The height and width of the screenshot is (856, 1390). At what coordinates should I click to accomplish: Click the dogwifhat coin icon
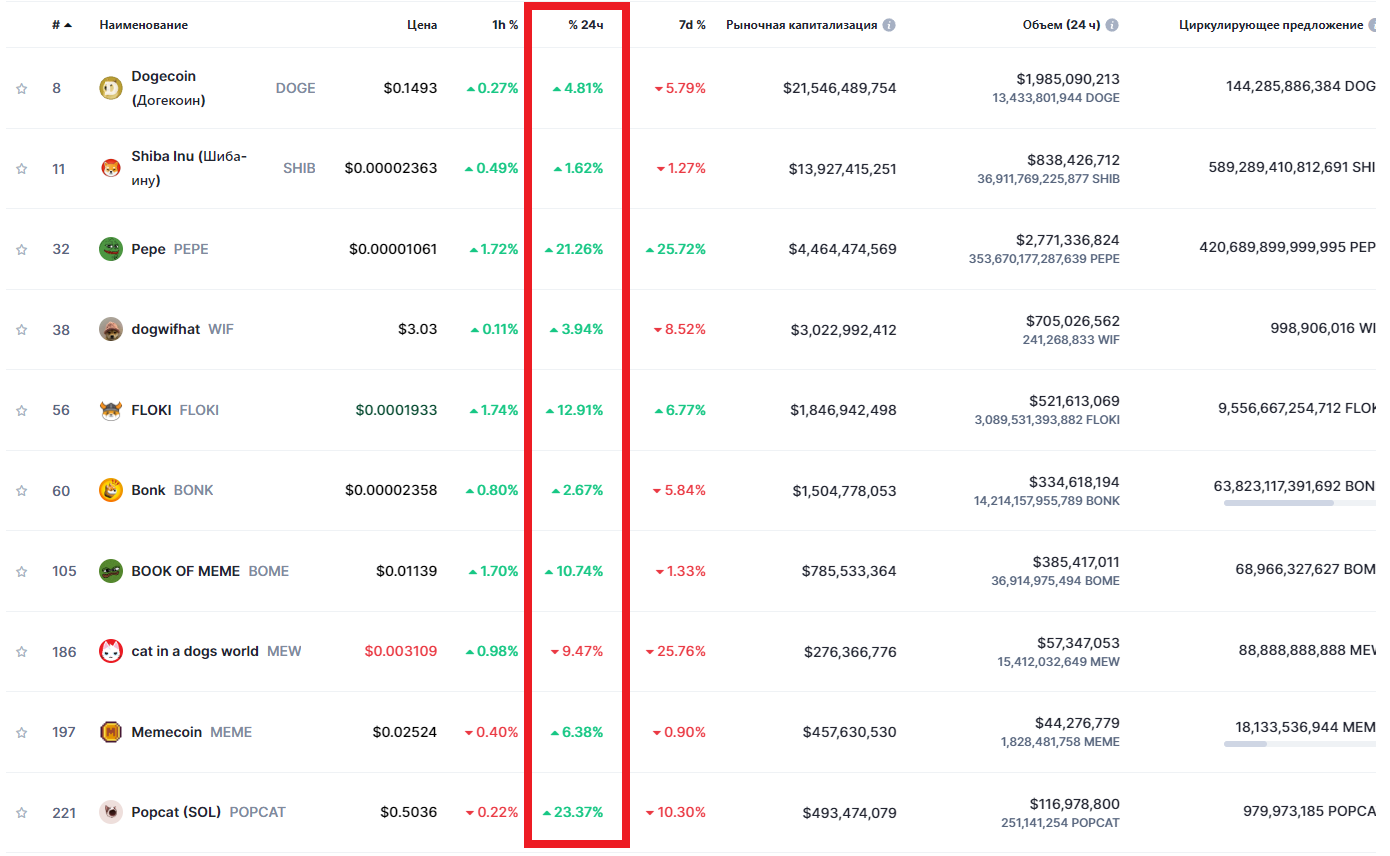(111, 329)
